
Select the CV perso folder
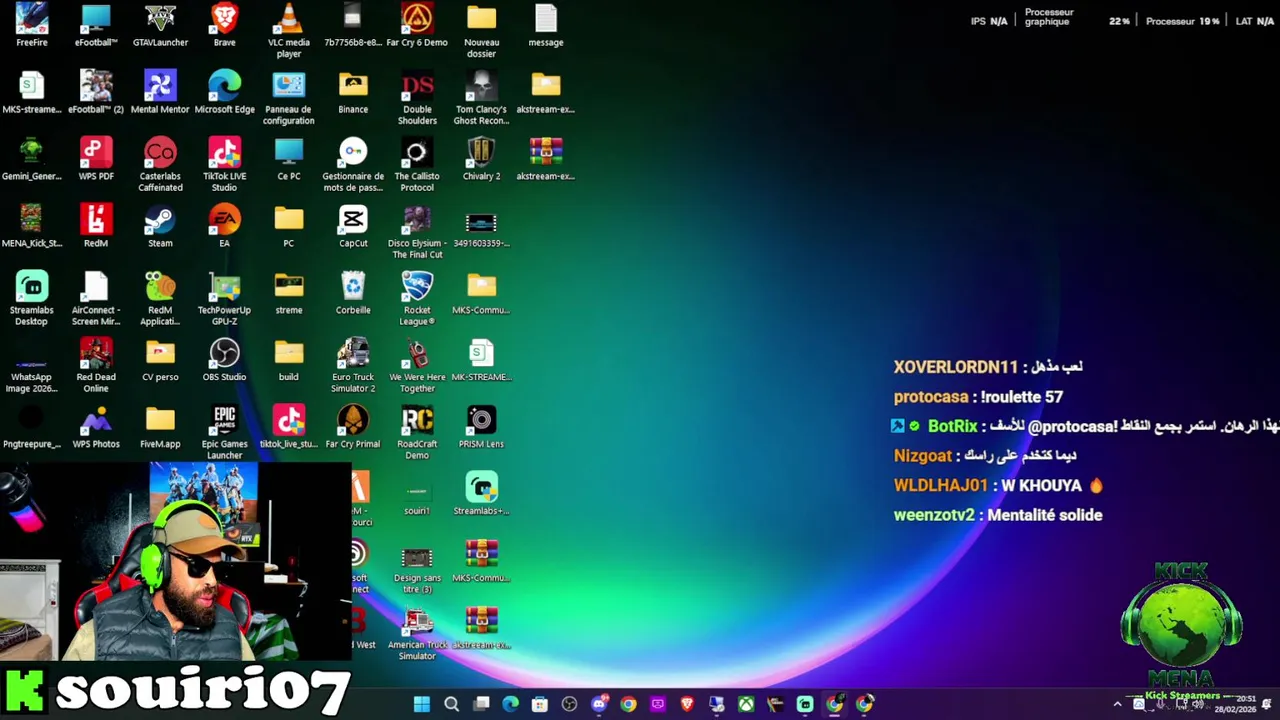[160, 360]
